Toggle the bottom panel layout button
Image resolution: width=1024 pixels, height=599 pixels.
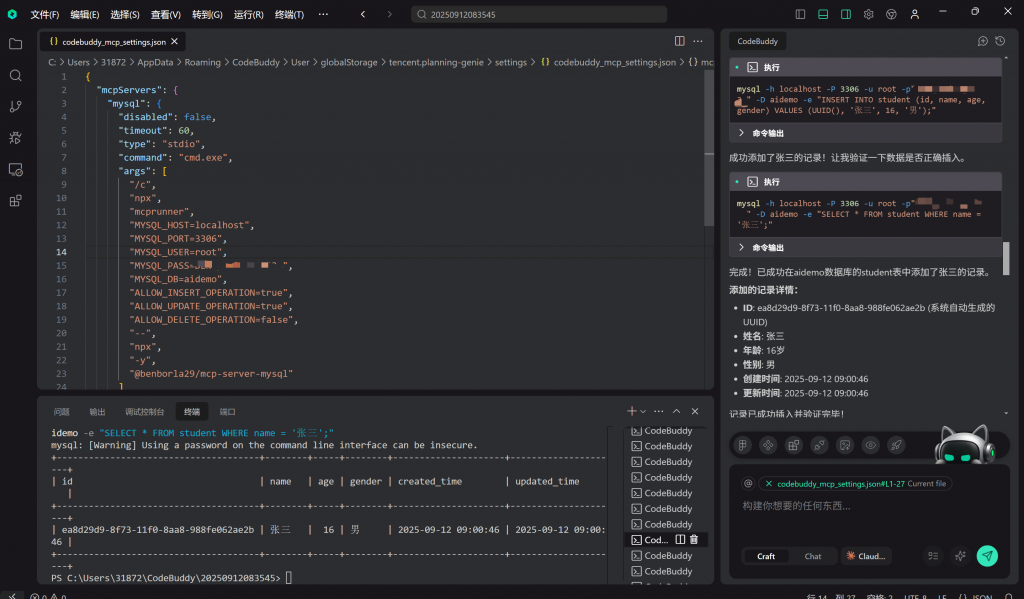(823, 15)
